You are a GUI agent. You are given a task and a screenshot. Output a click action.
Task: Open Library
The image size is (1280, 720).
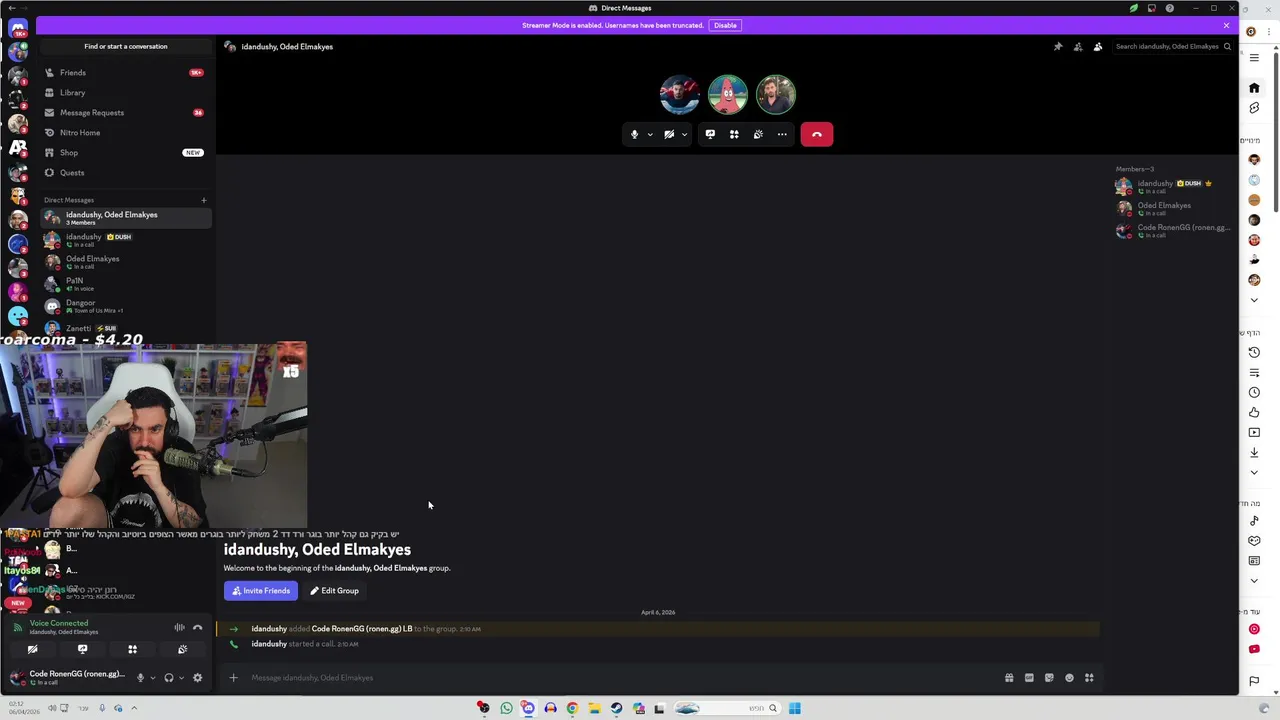pos(126,92)
